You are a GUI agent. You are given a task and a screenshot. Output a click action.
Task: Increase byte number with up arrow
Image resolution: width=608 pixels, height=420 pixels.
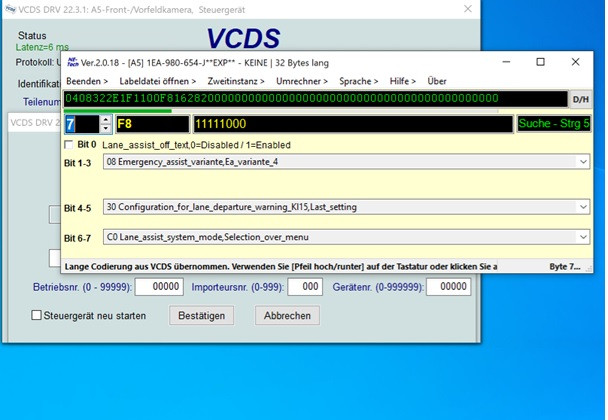(106, 120)
